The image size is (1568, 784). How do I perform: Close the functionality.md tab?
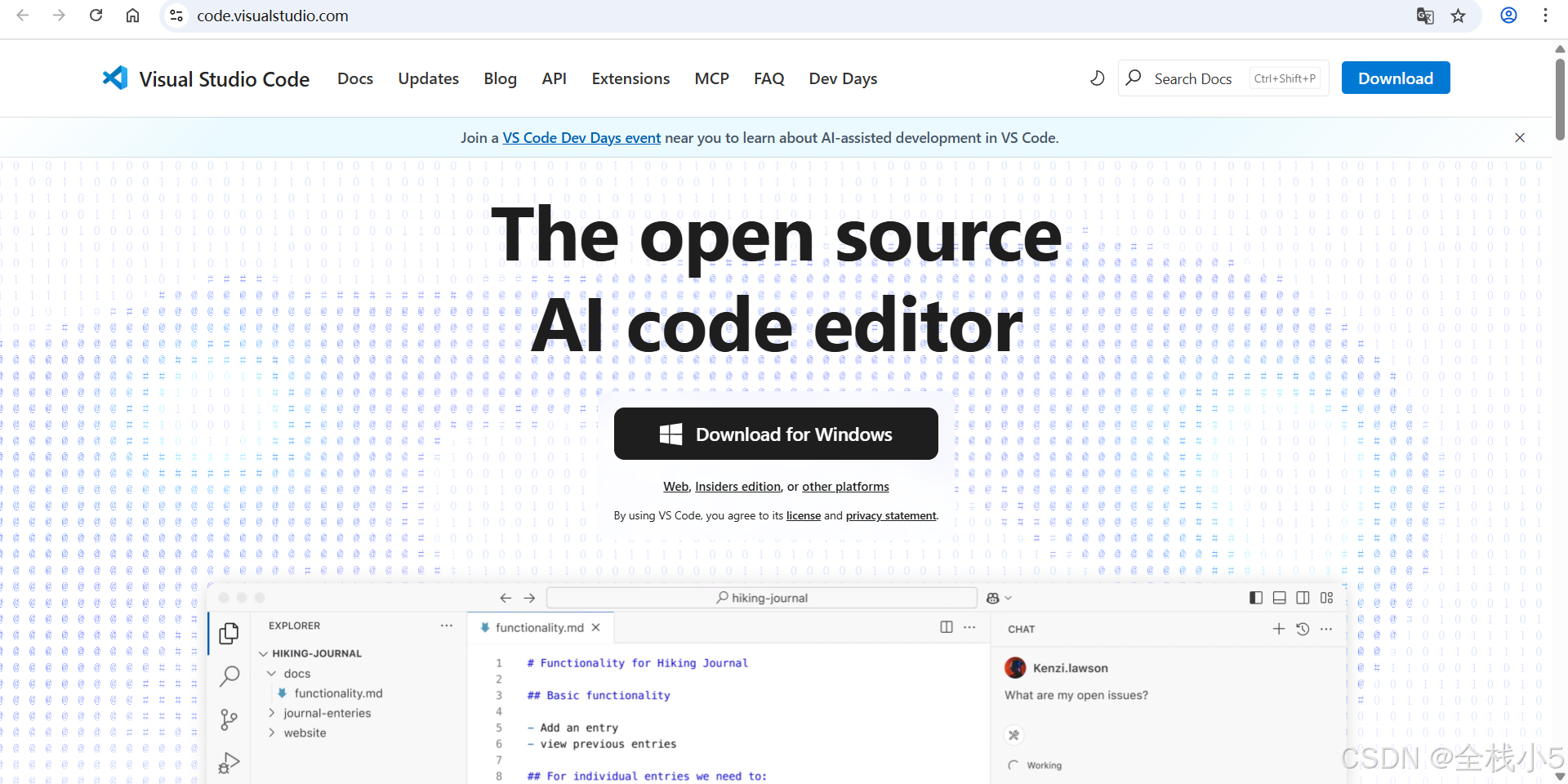pyautogui.click(x=596, y=627)
